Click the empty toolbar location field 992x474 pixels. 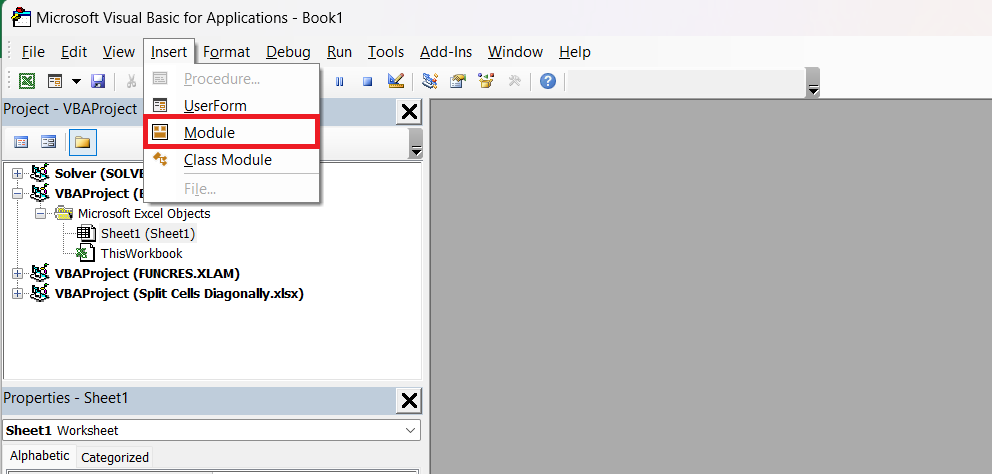[x=686, y=81]
